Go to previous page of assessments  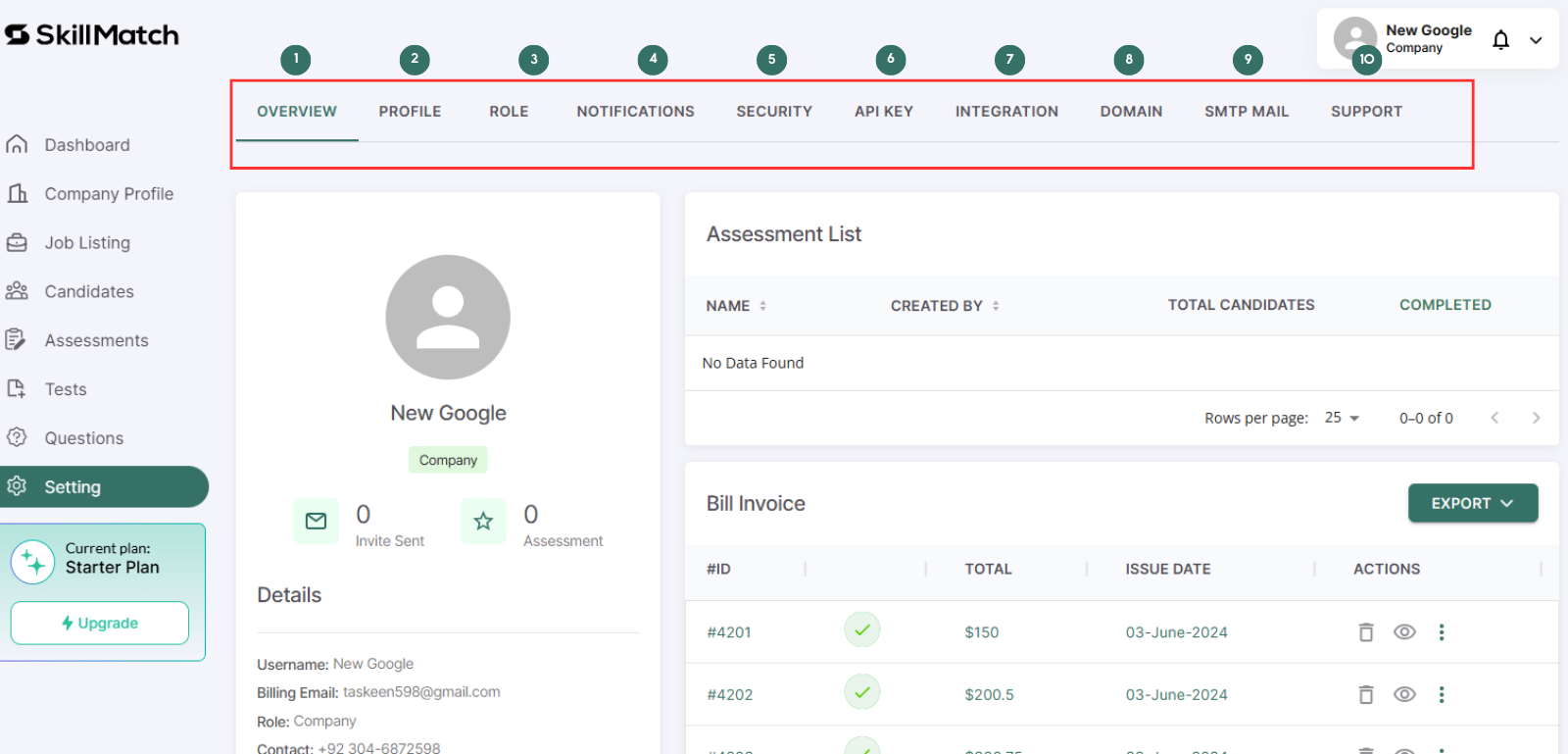pos(1494,418)
